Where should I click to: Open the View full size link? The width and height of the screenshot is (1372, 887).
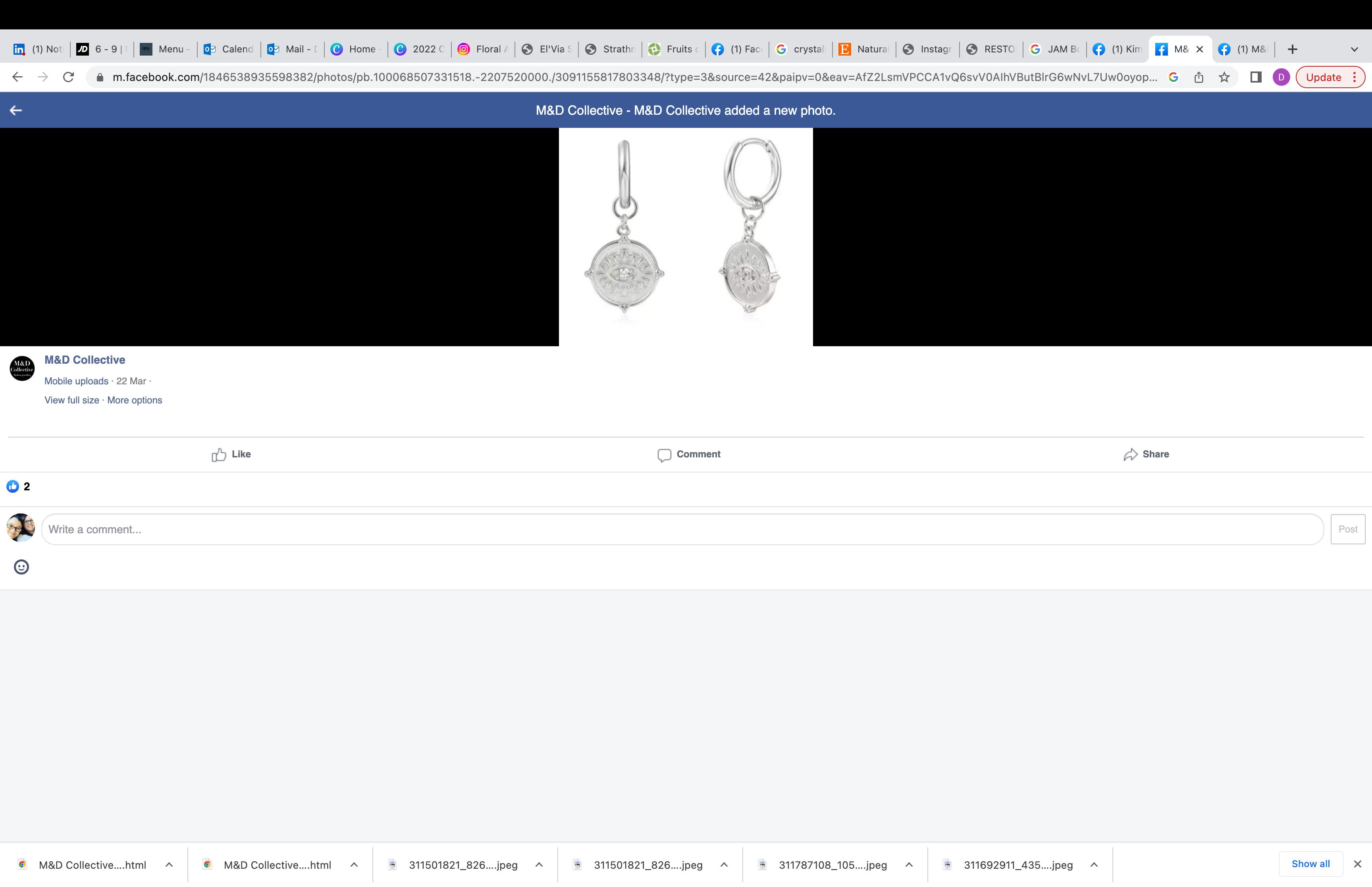72,400
